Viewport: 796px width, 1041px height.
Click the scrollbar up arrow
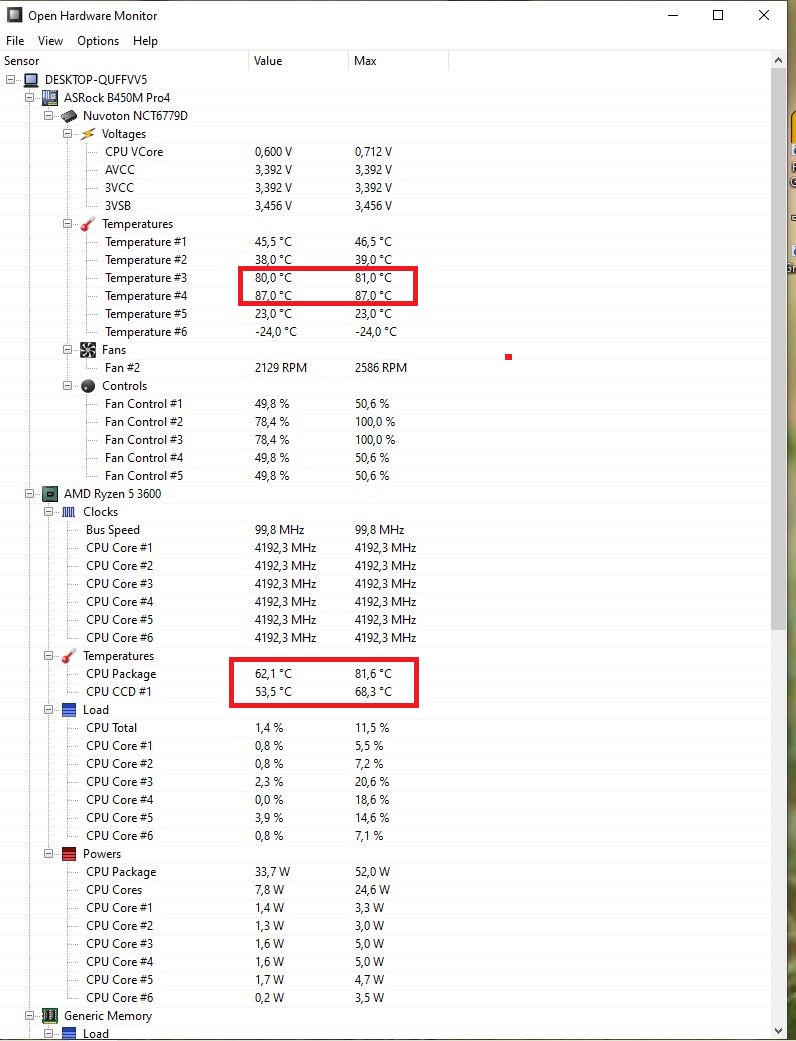779,60
